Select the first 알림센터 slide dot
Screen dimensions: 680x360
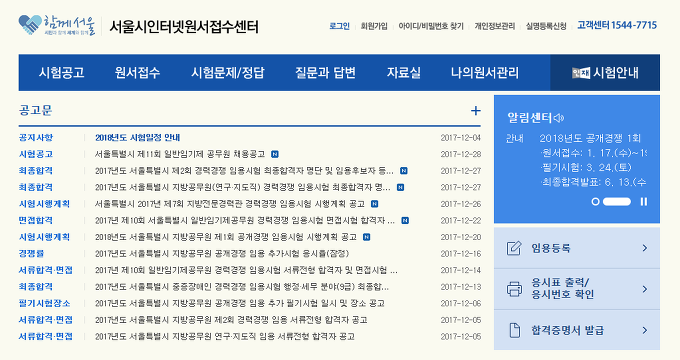(595, 201)
